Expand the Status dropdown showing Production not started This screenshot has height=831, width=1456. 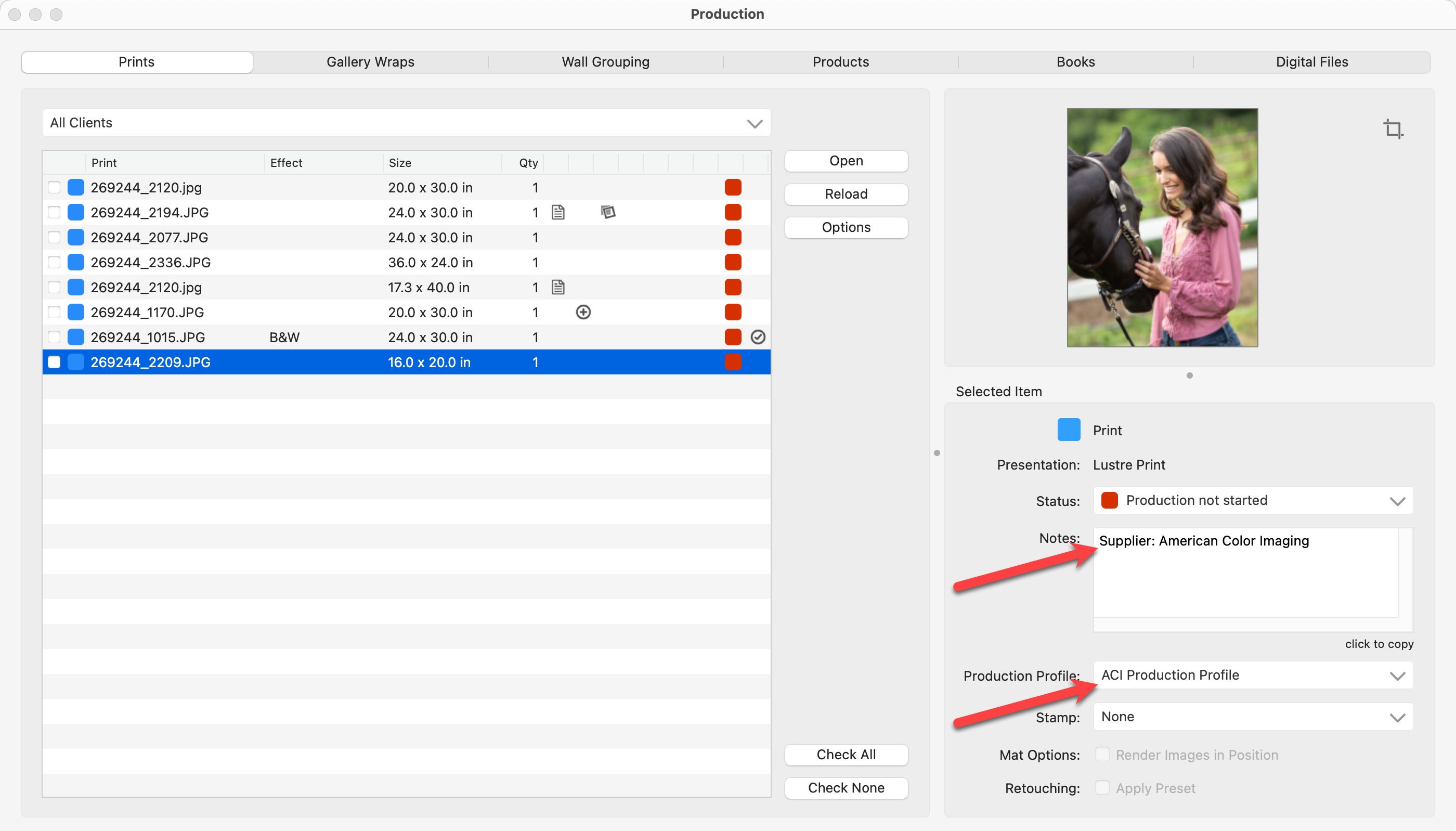1253,501
